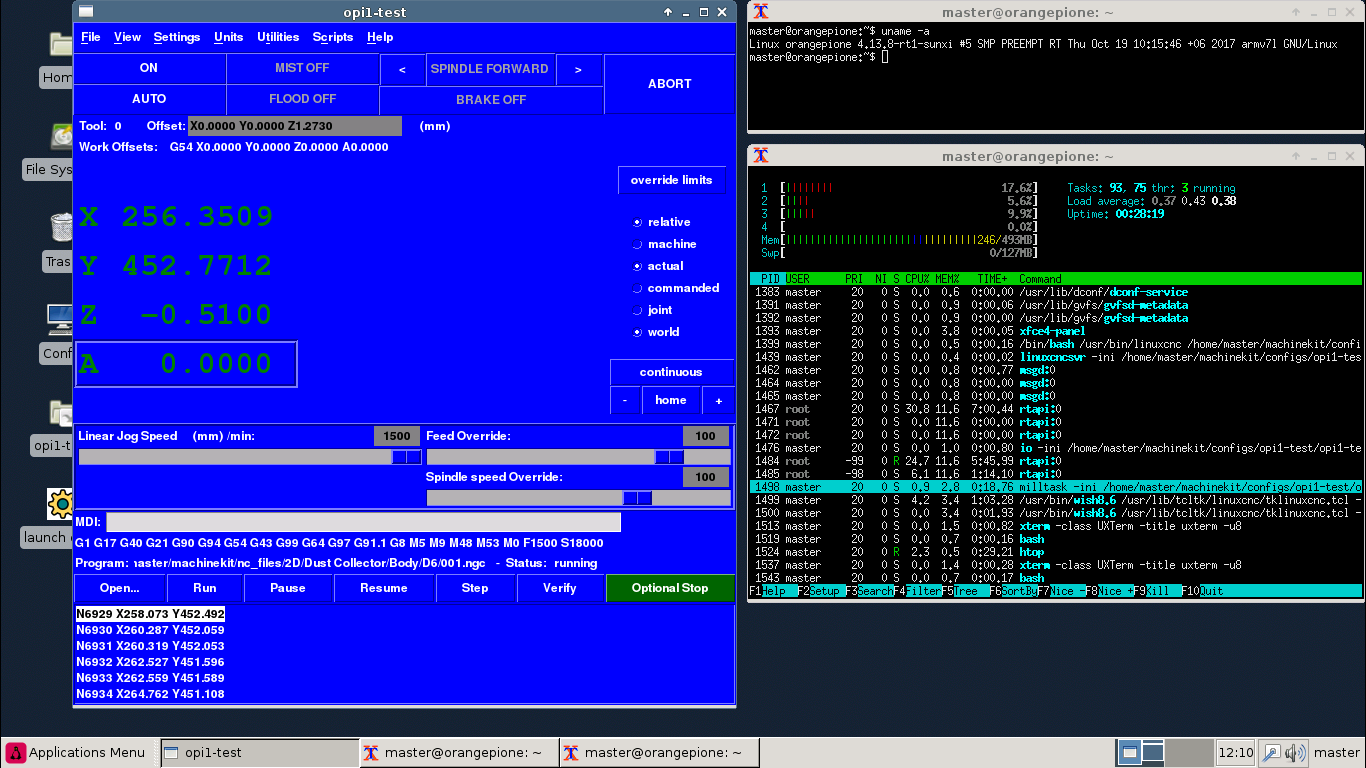Image resolution: width=1366 pixels, height=768 pixels.
Task: Click the Resume program button
Action: click(384, 588)
